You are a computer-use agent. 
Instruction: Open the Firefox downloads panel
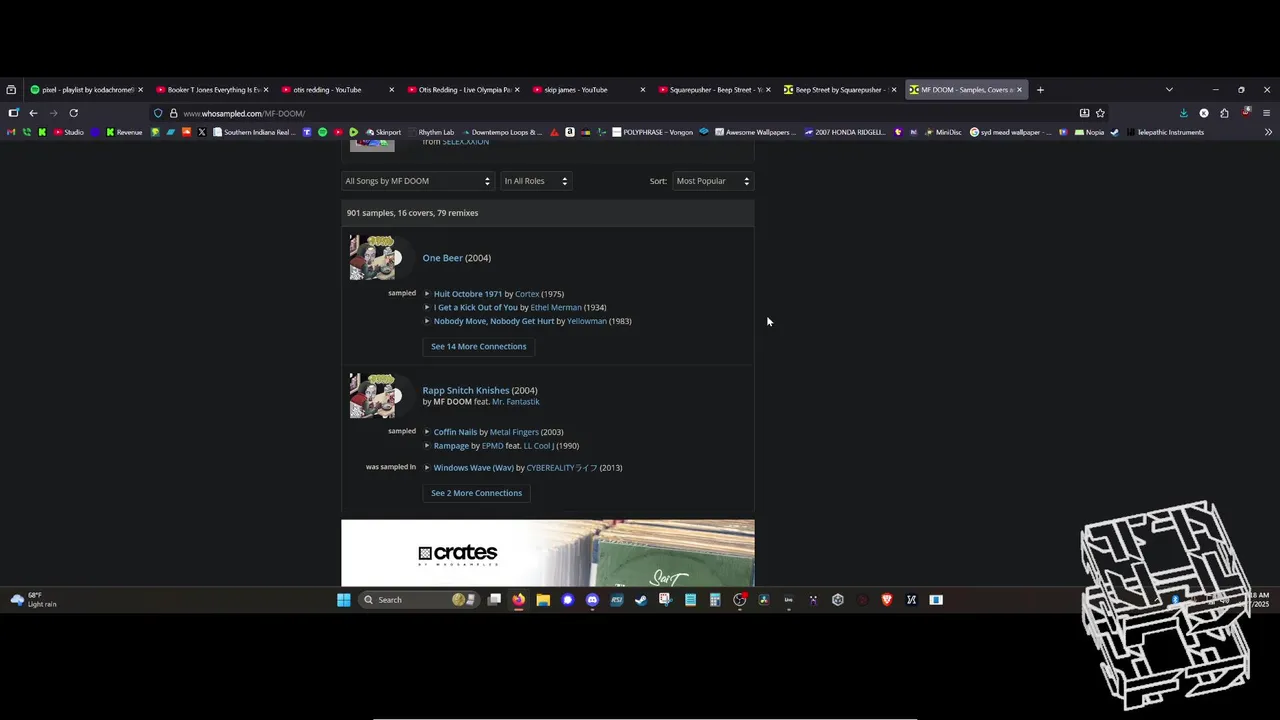click(x=1183, y=113)
